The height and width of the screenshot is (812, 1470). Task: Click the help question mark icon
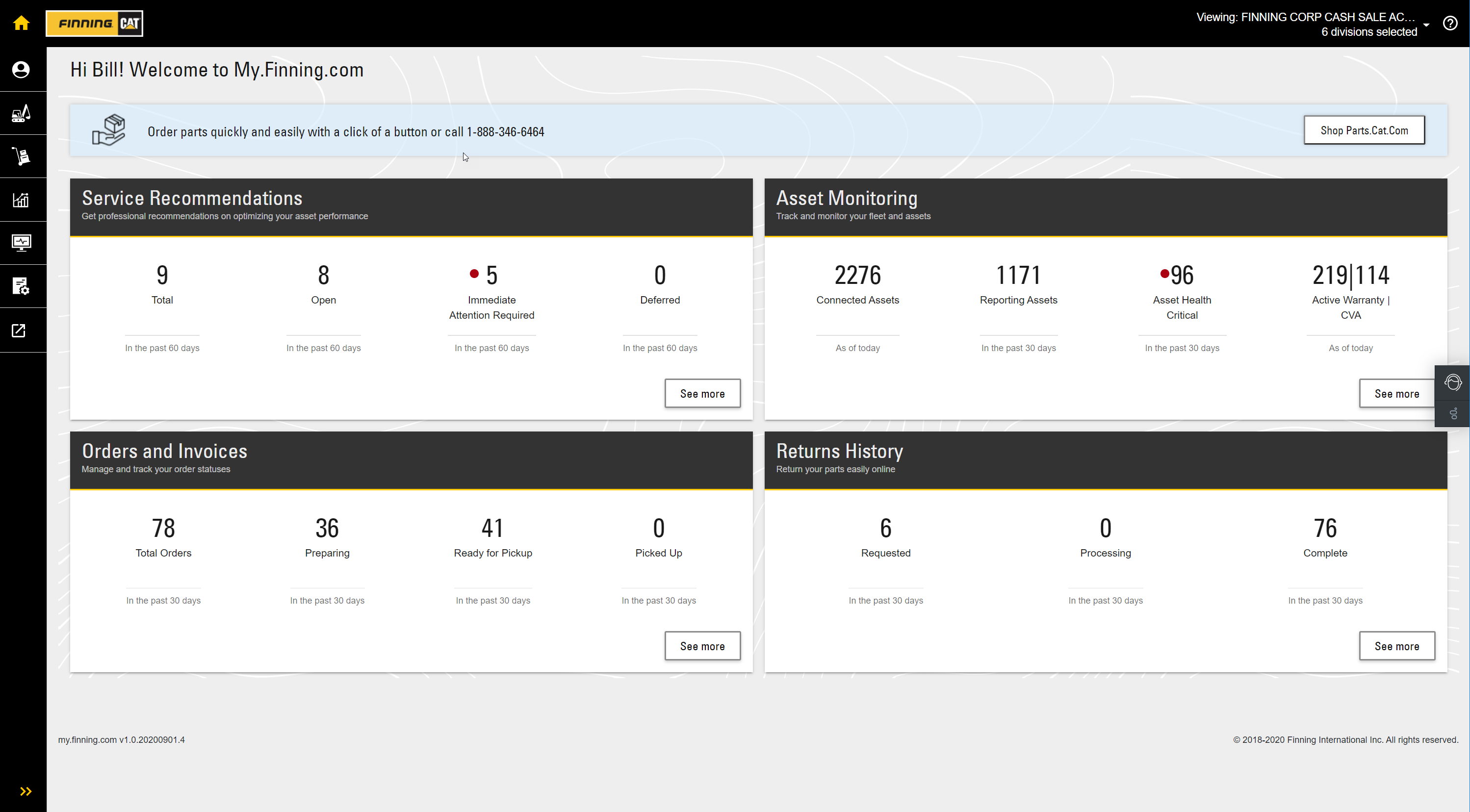click(1450, 24)
